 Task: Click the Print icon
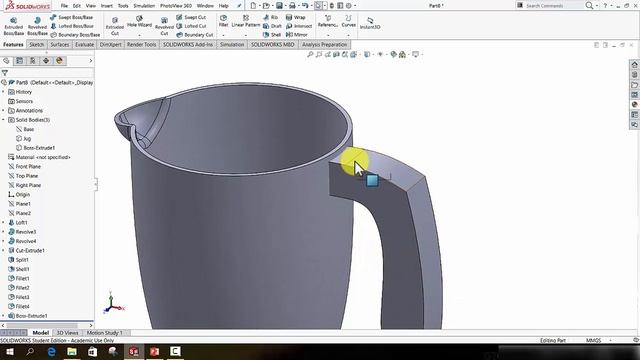[x=292, y=6]
